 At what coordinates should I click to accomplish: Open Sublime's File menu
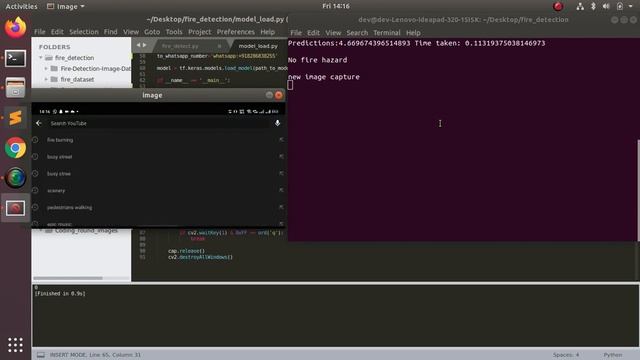click(40, 32)
